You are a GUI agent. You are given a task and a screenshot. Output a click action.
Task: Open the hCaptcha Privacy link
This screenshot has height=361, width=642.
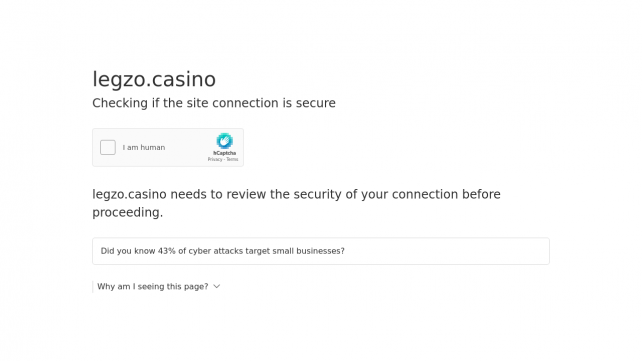(215, 159)
